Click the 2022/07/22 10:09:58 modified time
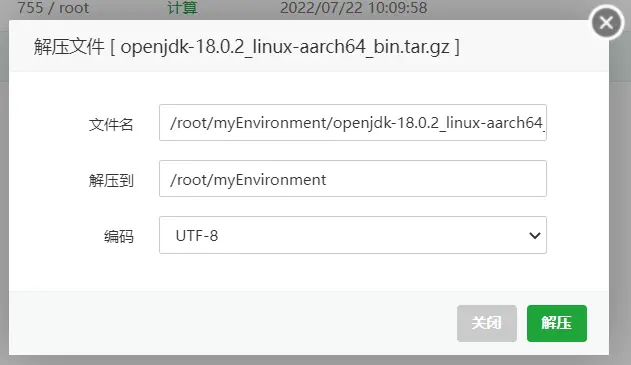 point(353,8)
